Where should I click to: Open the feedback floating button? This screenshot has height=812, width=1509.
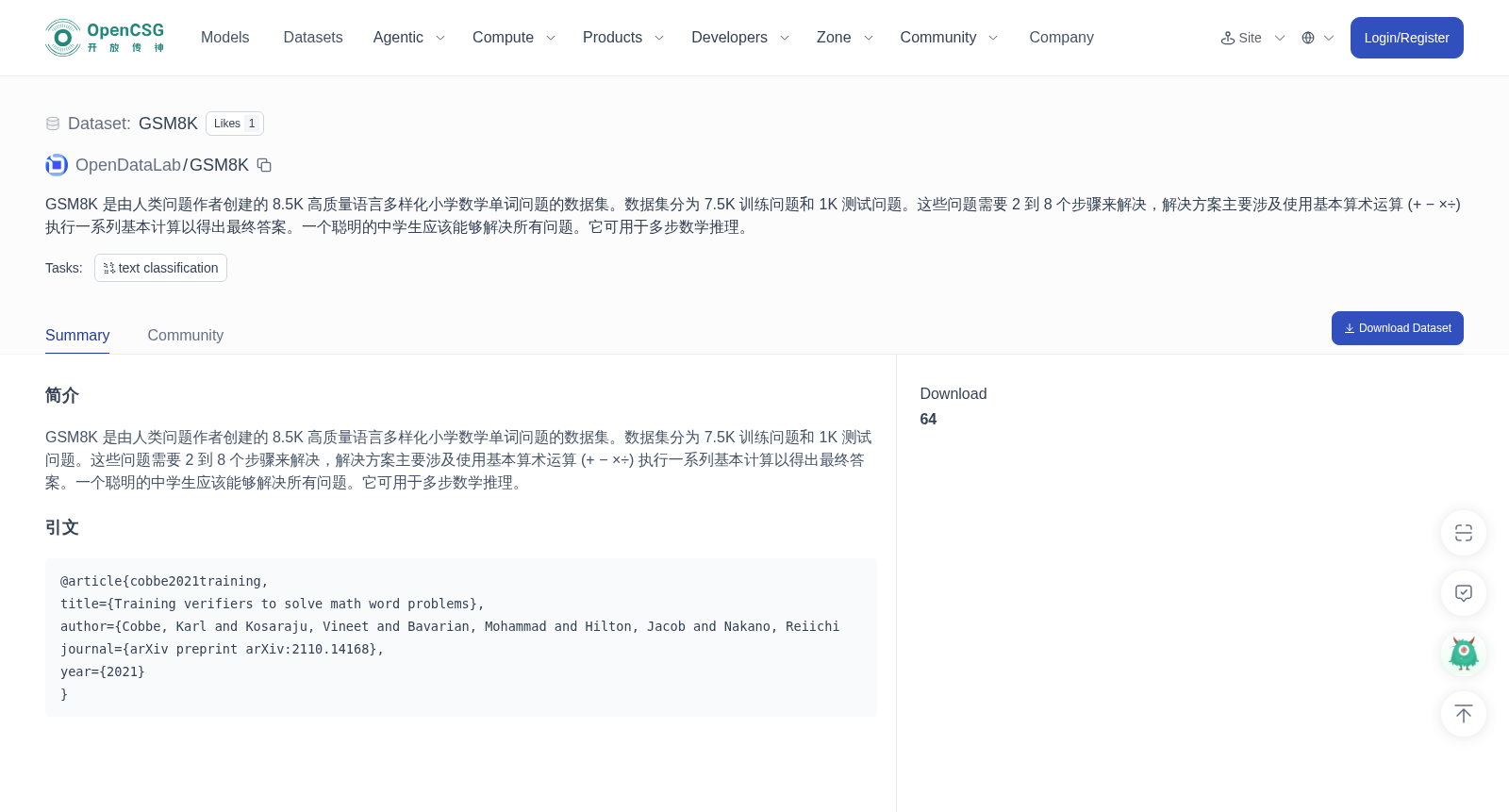pyautogui.click(x=1464, y=593)
